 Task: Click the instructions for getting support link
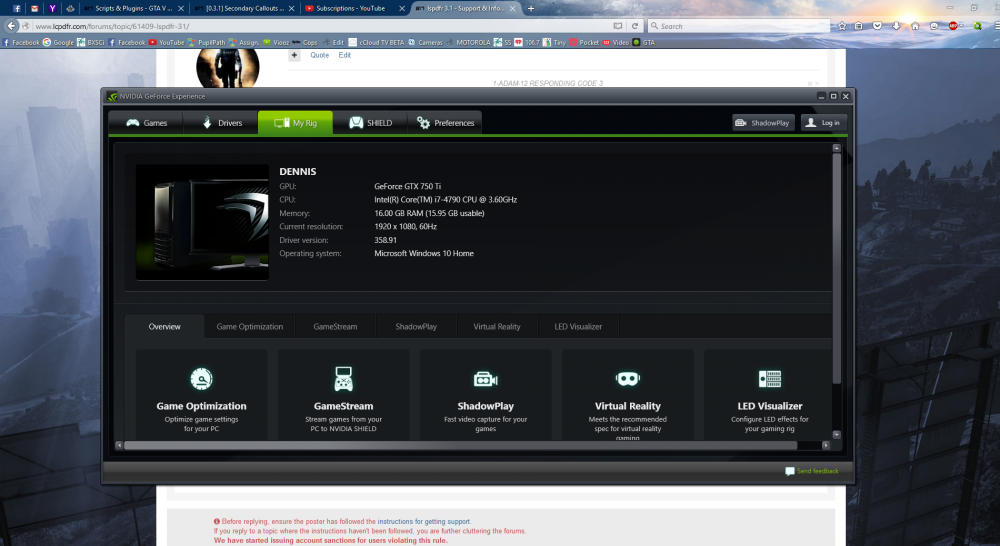pos(423,521)
